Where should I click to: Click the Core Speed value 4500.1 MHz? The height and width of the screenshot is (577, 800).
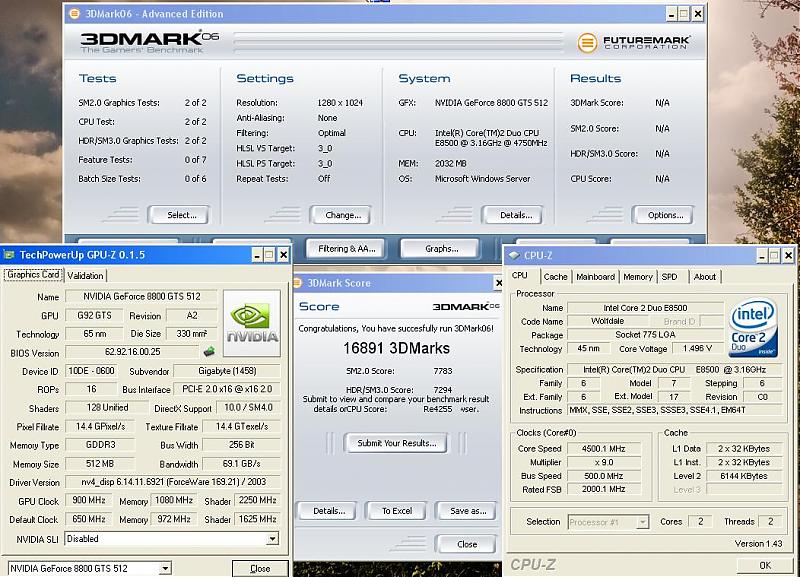click(x=604, y=448)
